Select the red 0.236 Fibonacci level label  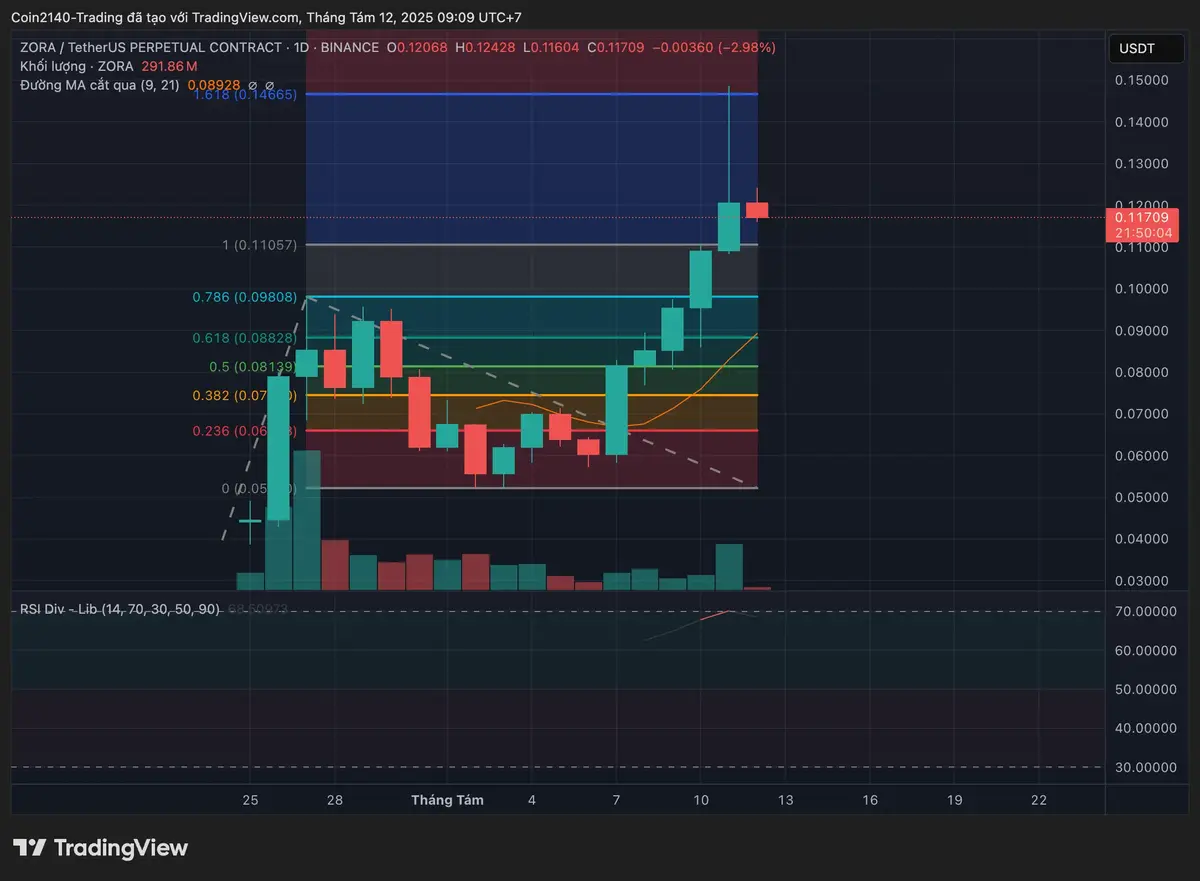tap(245, 431)
